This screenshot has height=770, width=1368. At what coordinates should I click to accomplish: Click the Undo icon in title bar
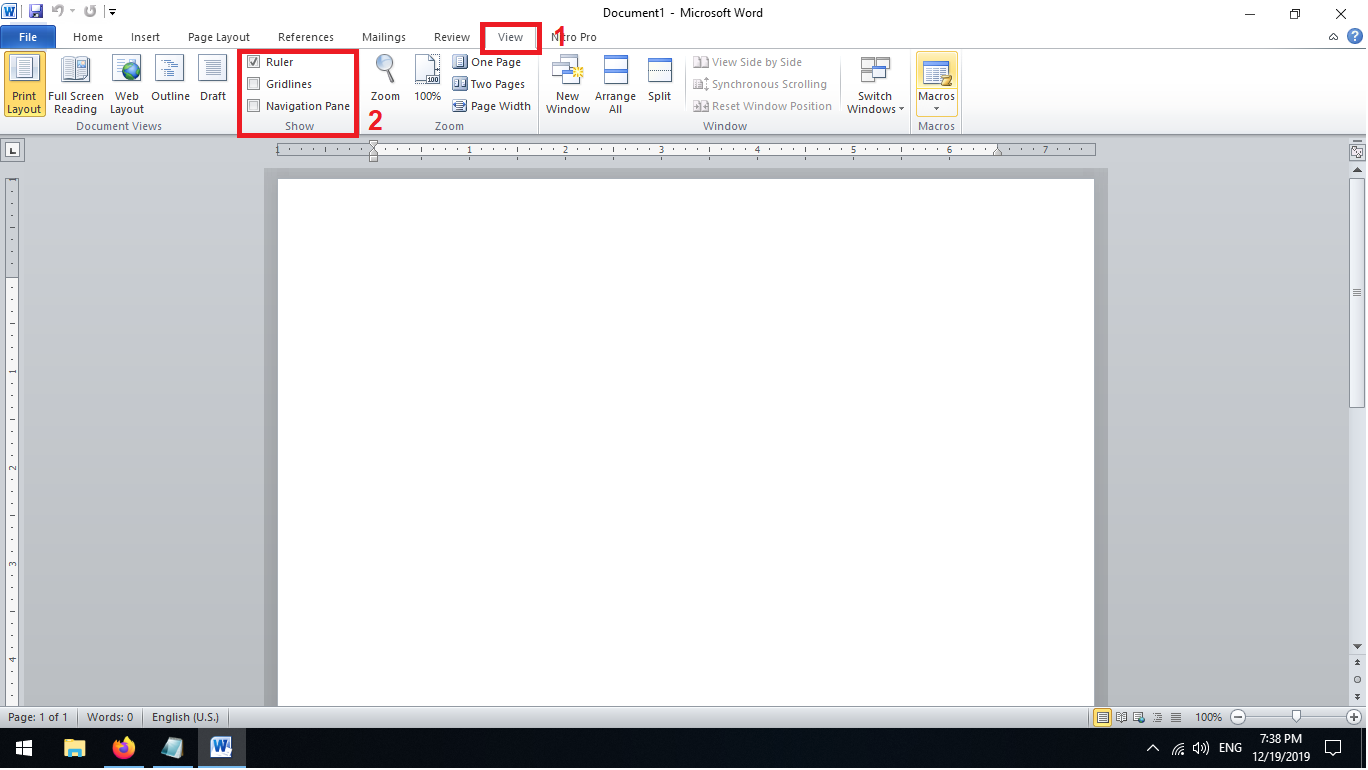(57, 12)
